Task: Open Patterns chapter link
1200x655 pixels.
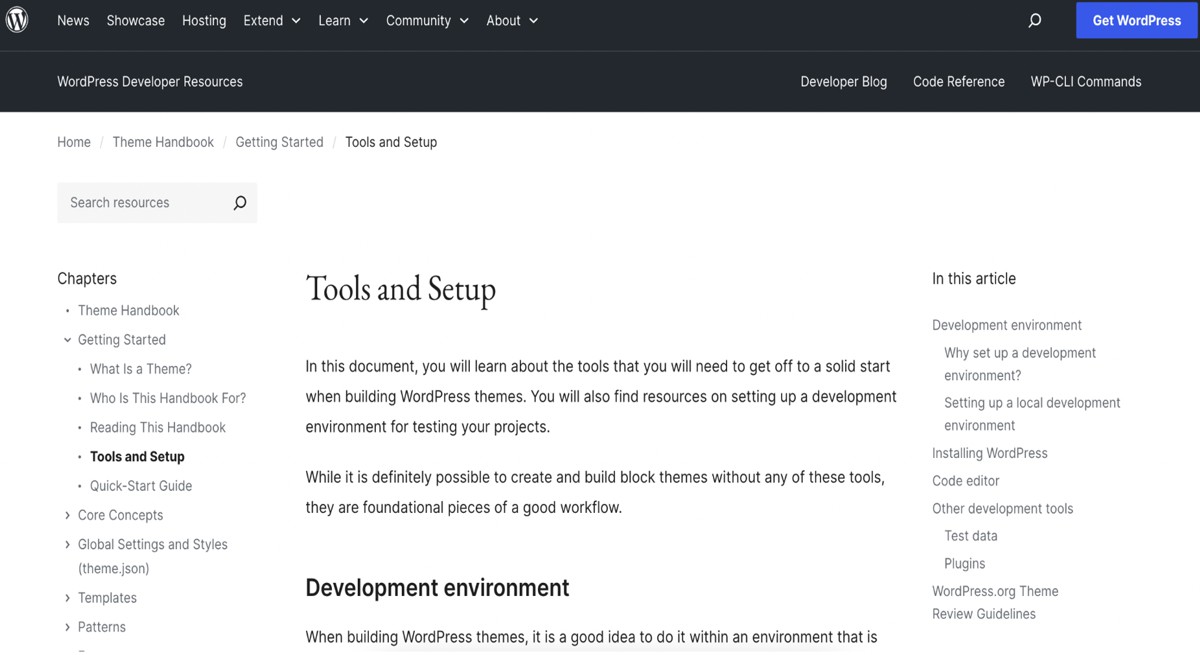Action: [102, 627]
